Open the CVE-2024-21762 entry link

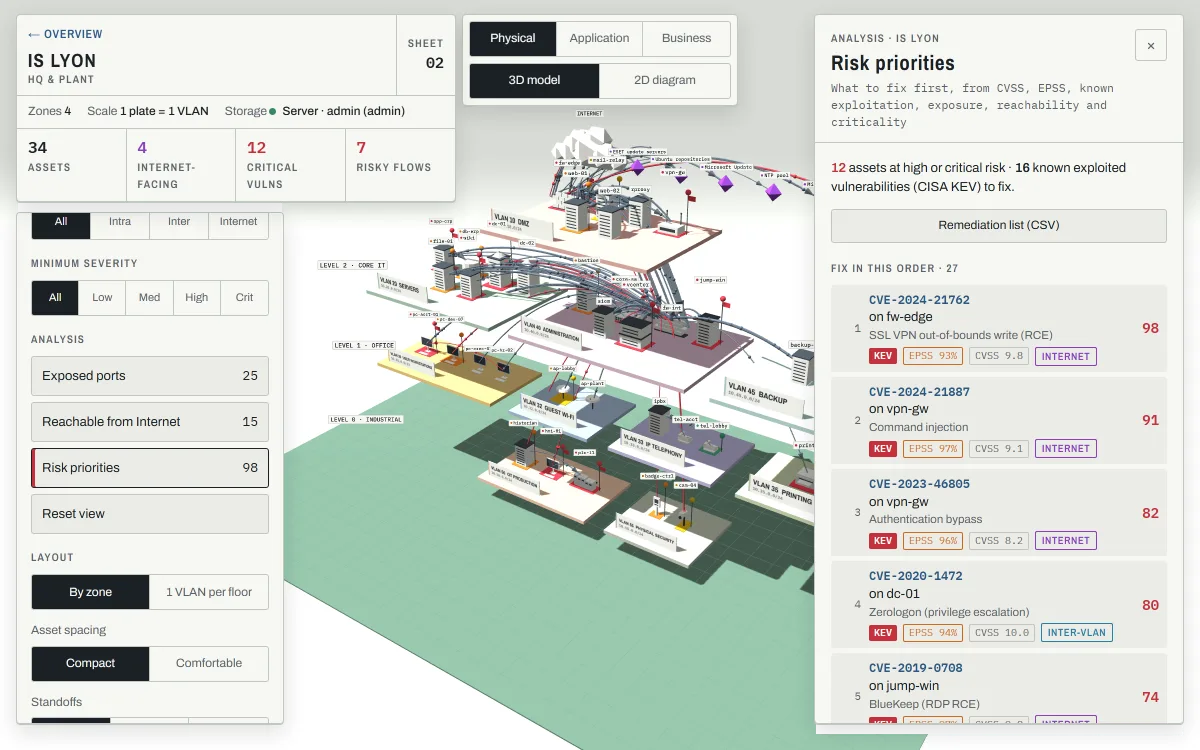click(x=919, y=300)
